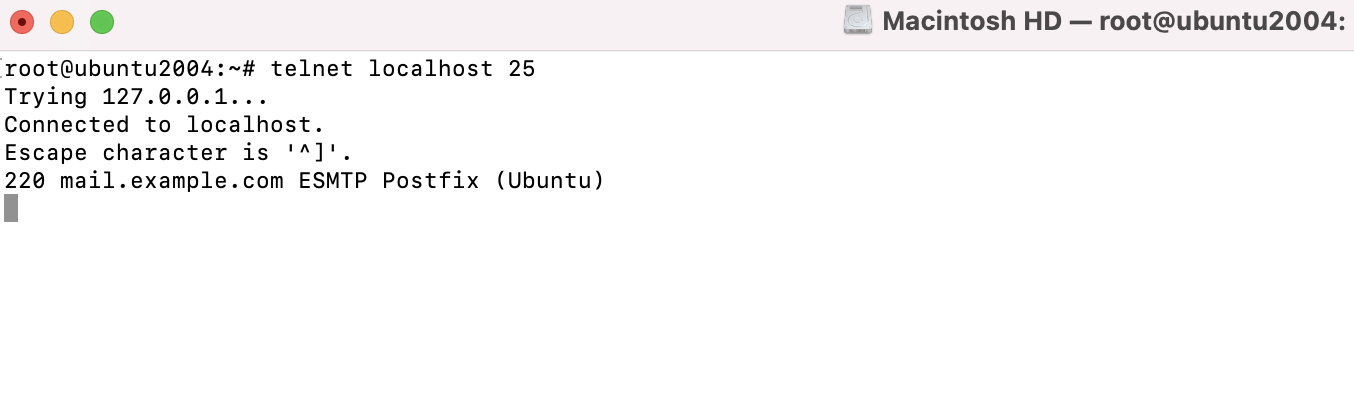This screenshot has height=398, width=1354.
Task: Click the root@ubuntu2004 shell prompt
Action: coord(131,69)
